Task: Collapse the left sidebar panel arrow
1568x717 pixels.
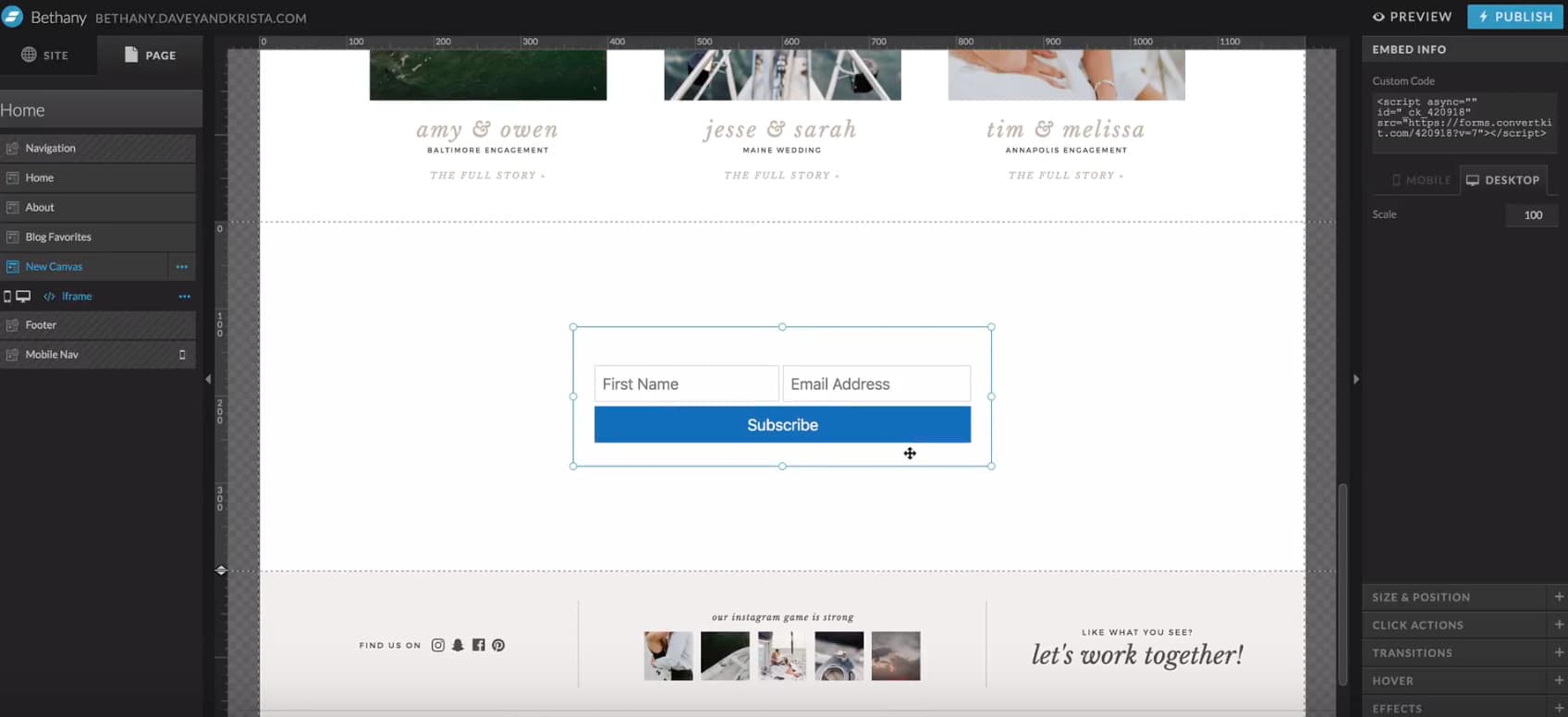Action: 208,379
